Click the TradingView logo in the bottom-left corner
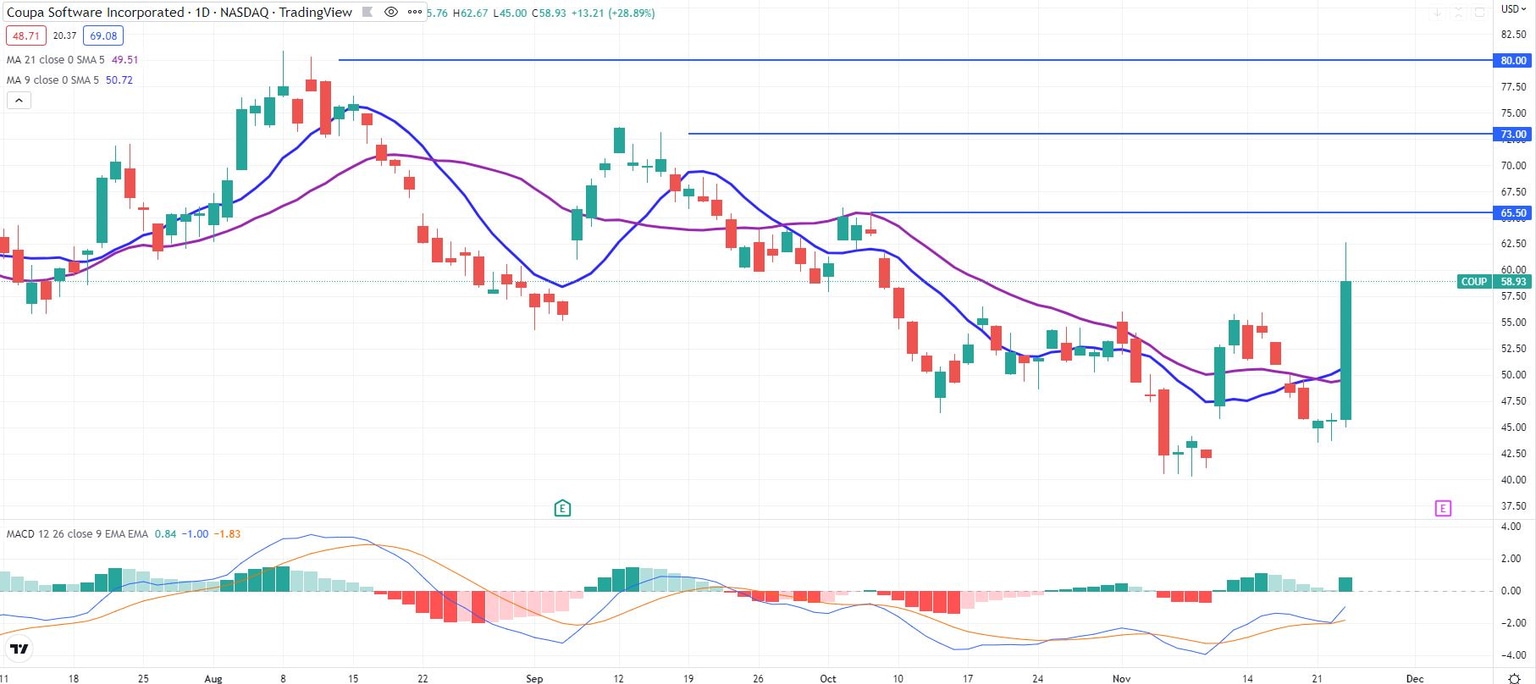The image size is (1536, 684). (x=18, y=648)
